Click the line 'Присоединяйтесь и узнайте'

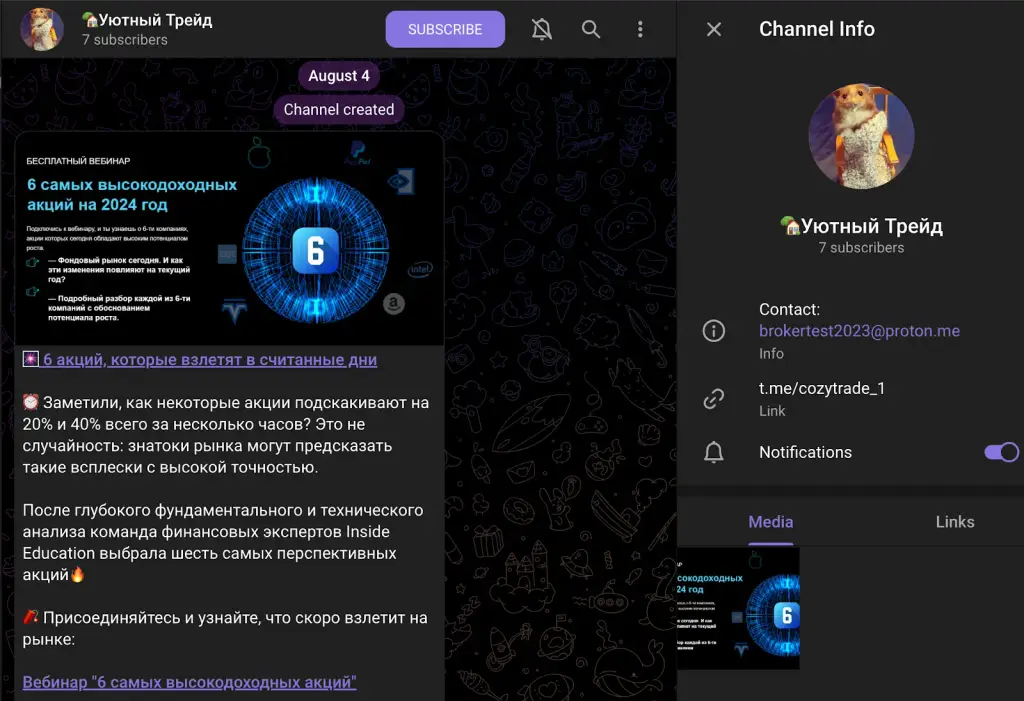[x=225, y=628]
